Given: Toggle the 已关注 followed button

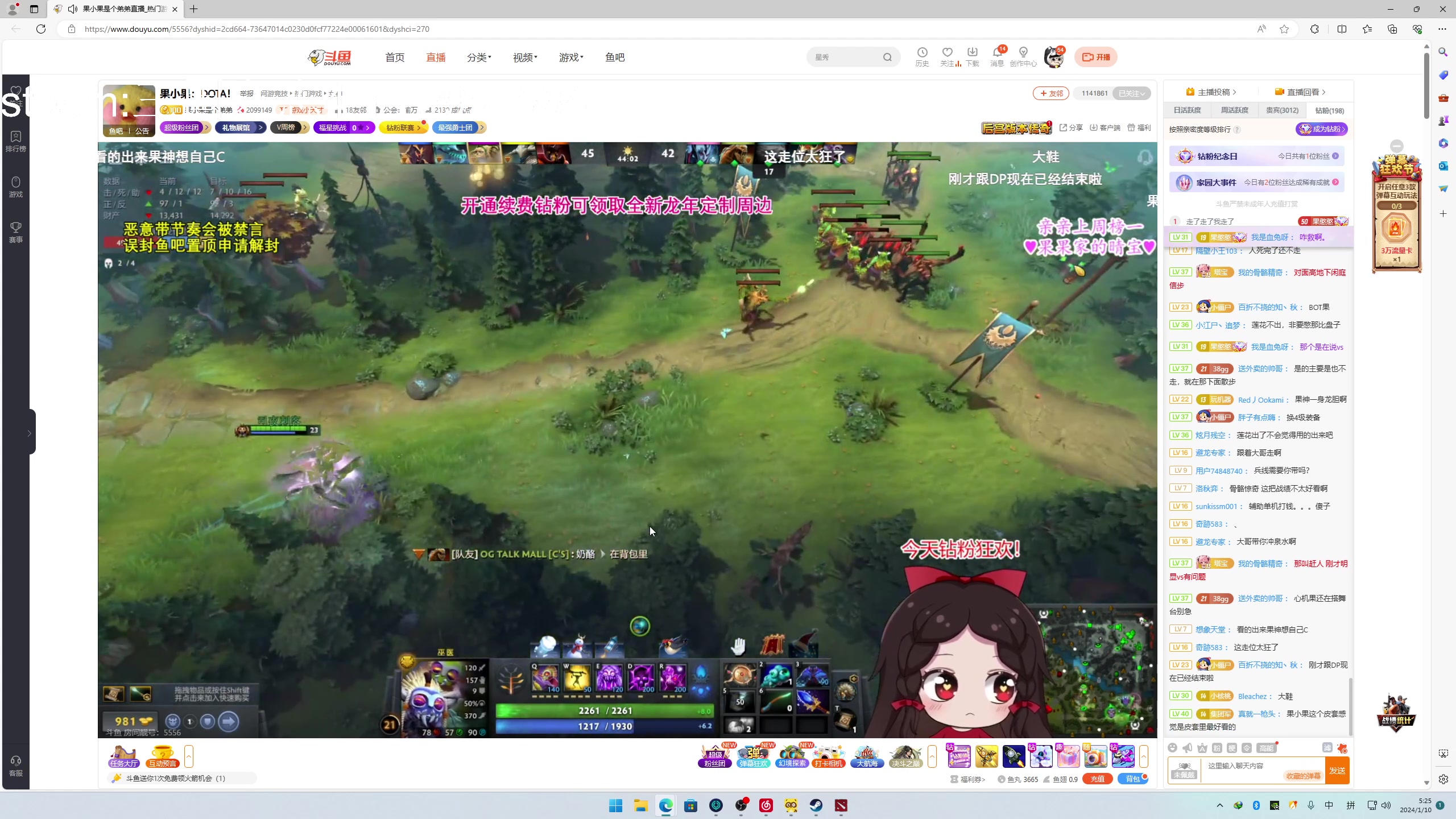Looking at the screenshot, I should (x=1131, y=93).
